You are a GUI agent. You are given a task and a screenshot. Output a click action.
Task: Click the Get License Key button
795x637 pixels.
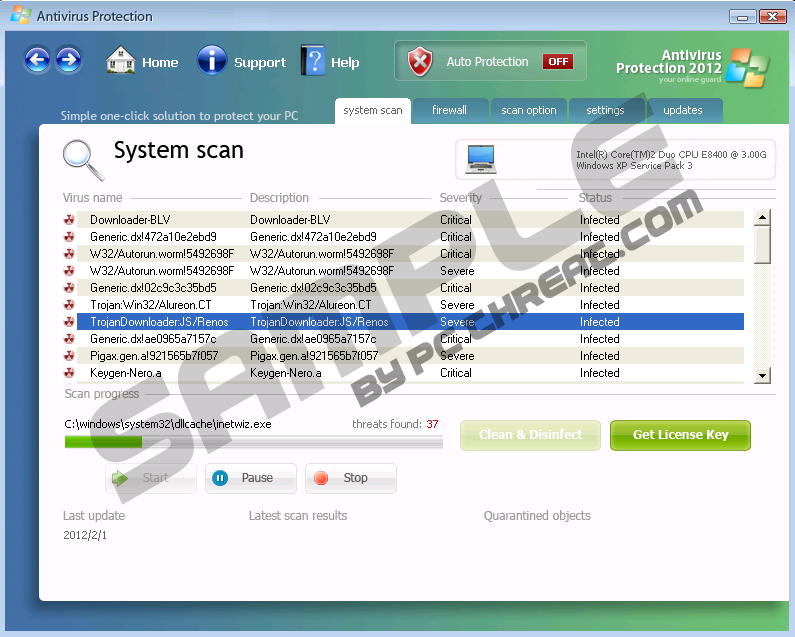(680, 435)
